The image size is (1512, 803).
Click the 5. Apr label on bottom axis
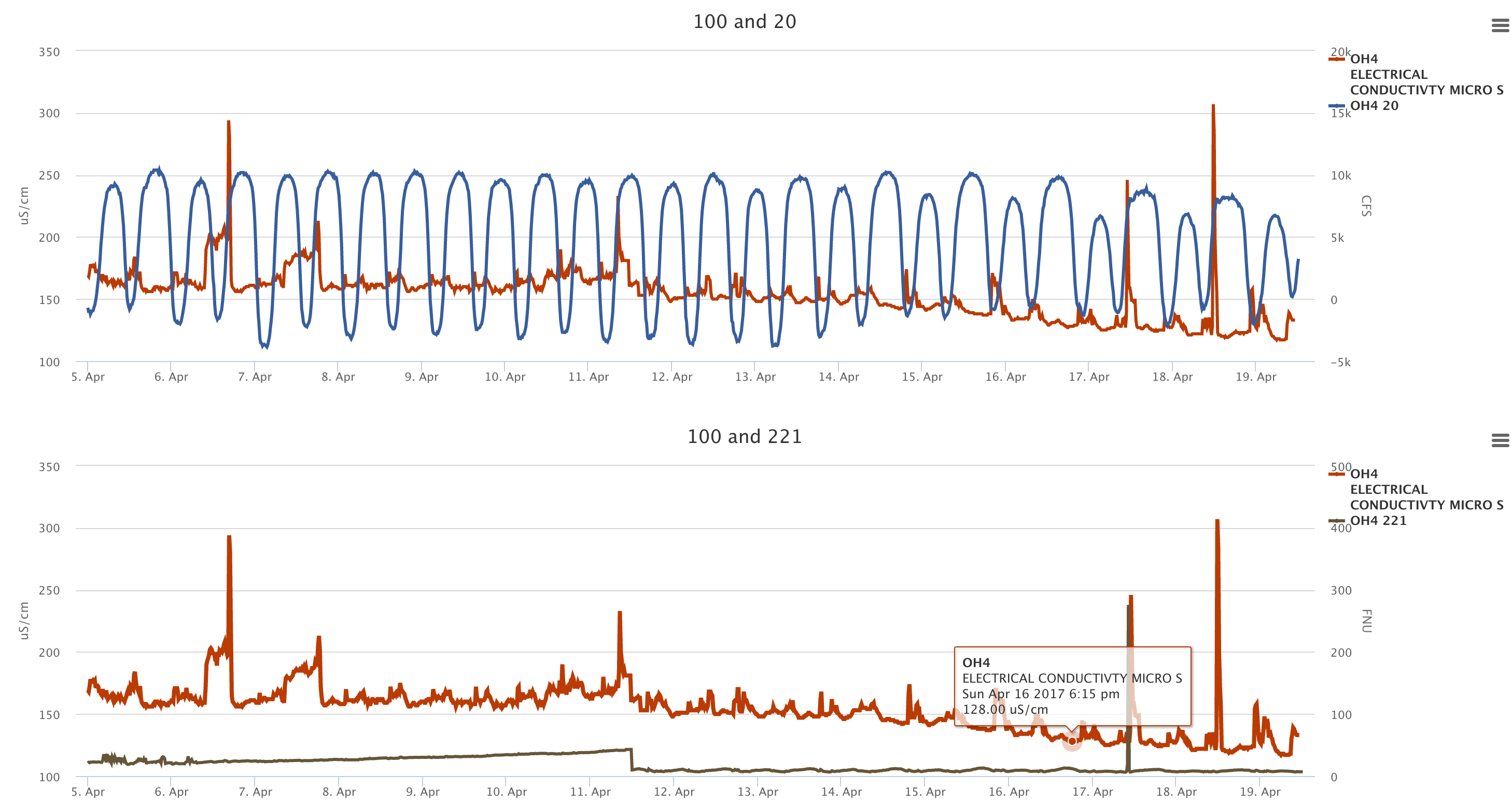point(88,792)
